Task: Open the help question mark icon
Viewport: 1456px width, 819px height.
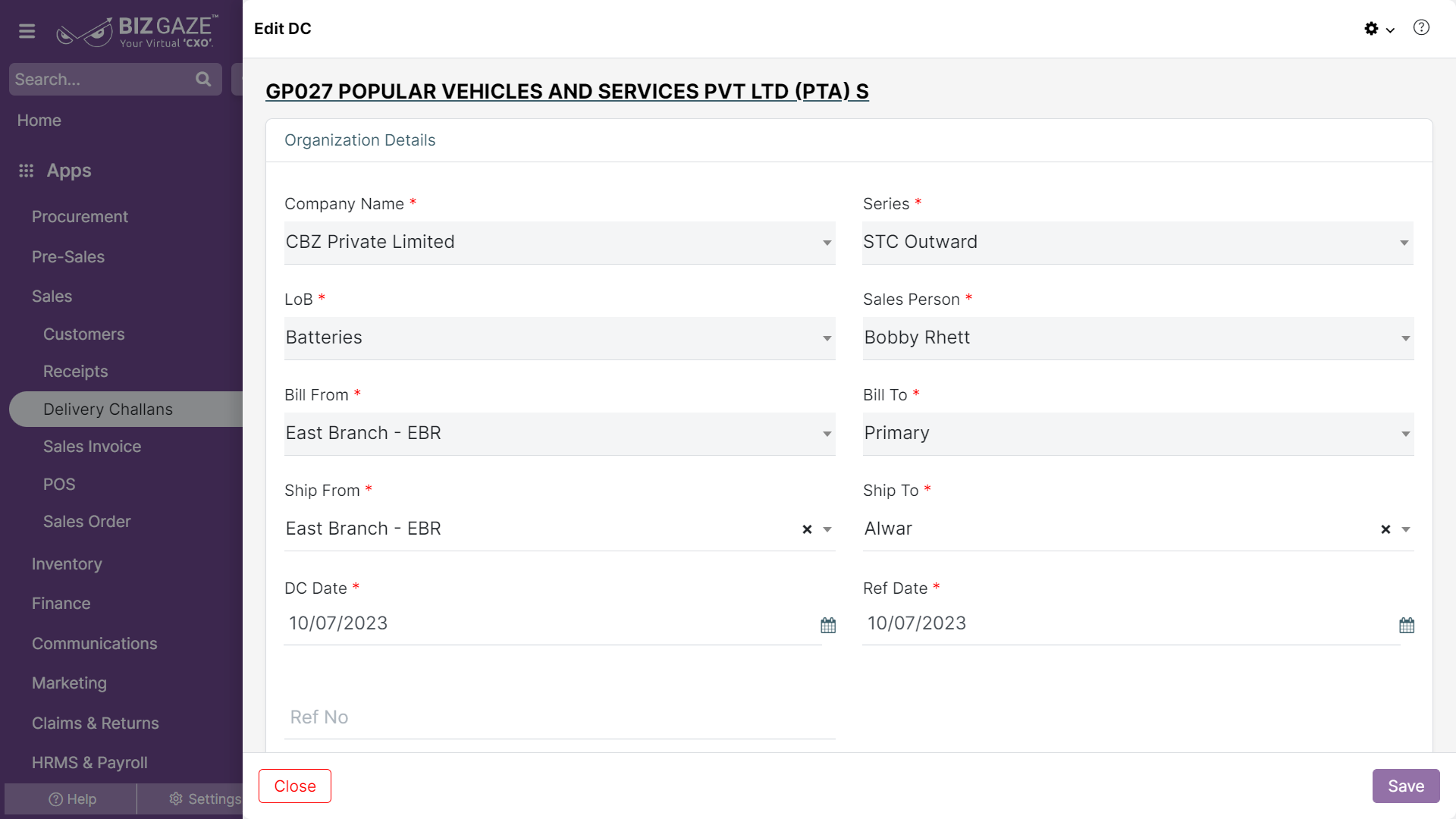Action: pos(1421,28)
